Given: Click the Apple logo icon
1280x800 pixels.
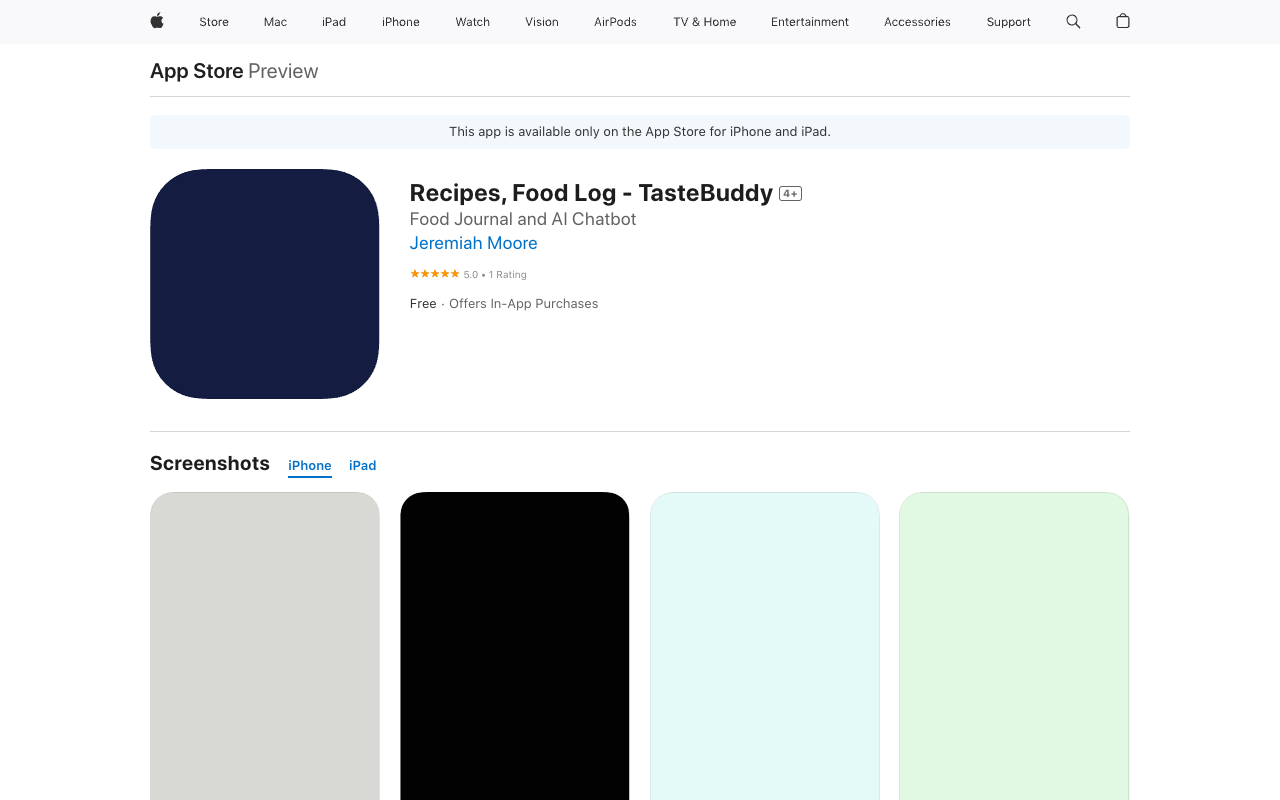Looking at the screenshot, I should click(x=157, y=21).
